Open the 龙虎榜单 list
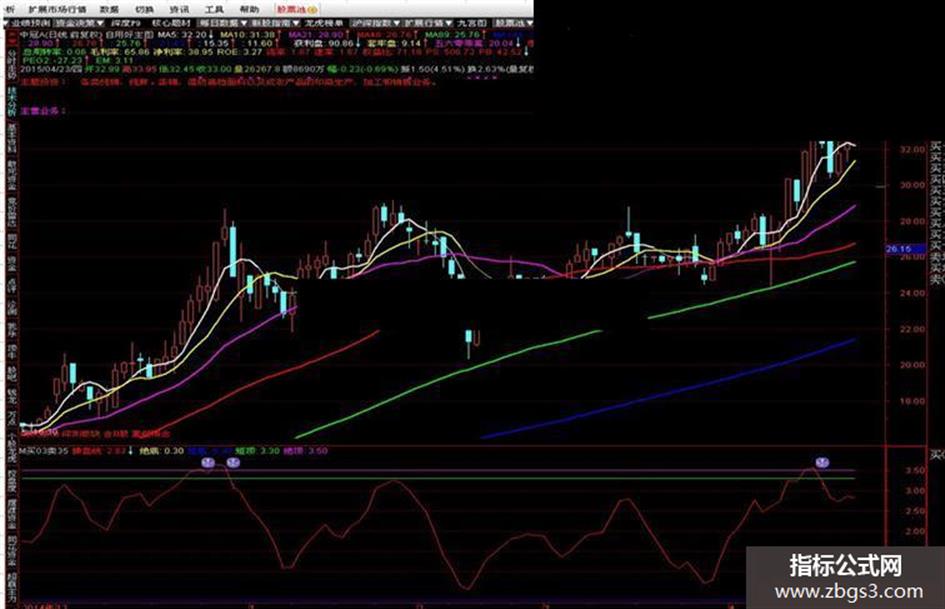945x609 pixels. pos(324,23)
